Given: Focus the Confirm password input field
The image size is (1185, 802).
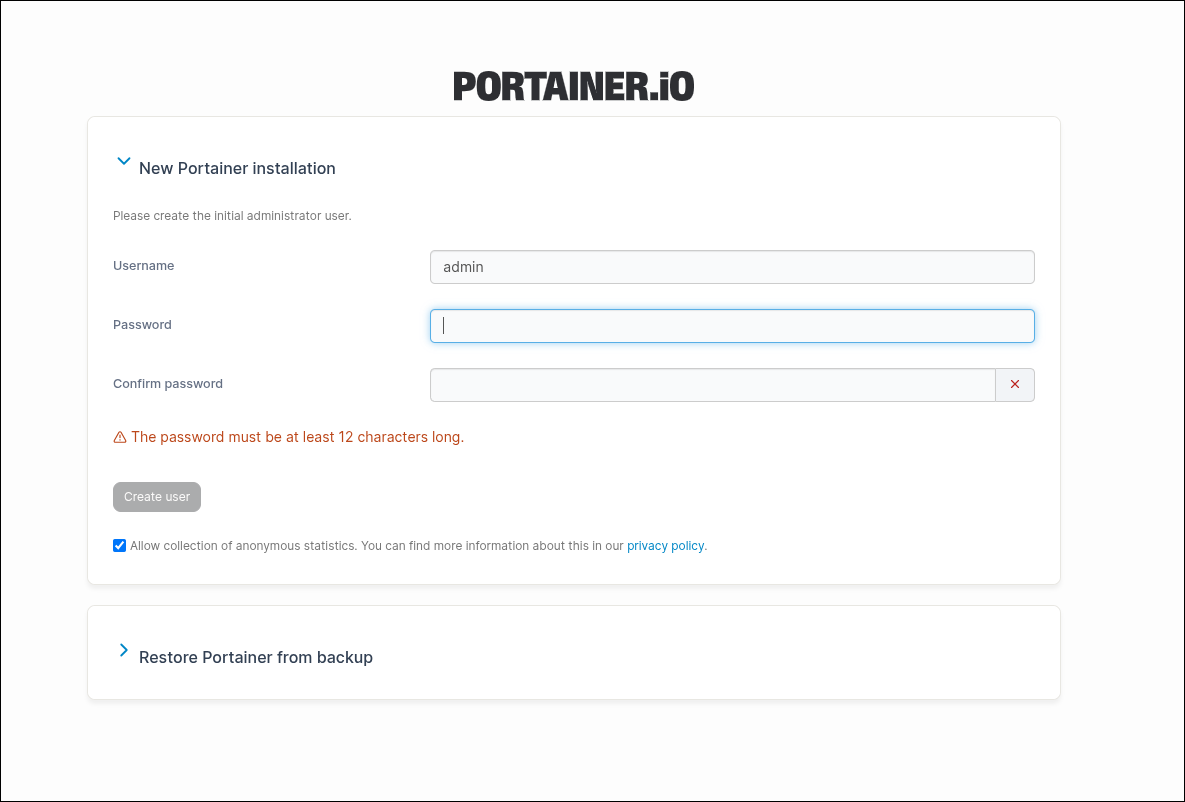Looking at the screenshot, I should [x=712, y=385].
